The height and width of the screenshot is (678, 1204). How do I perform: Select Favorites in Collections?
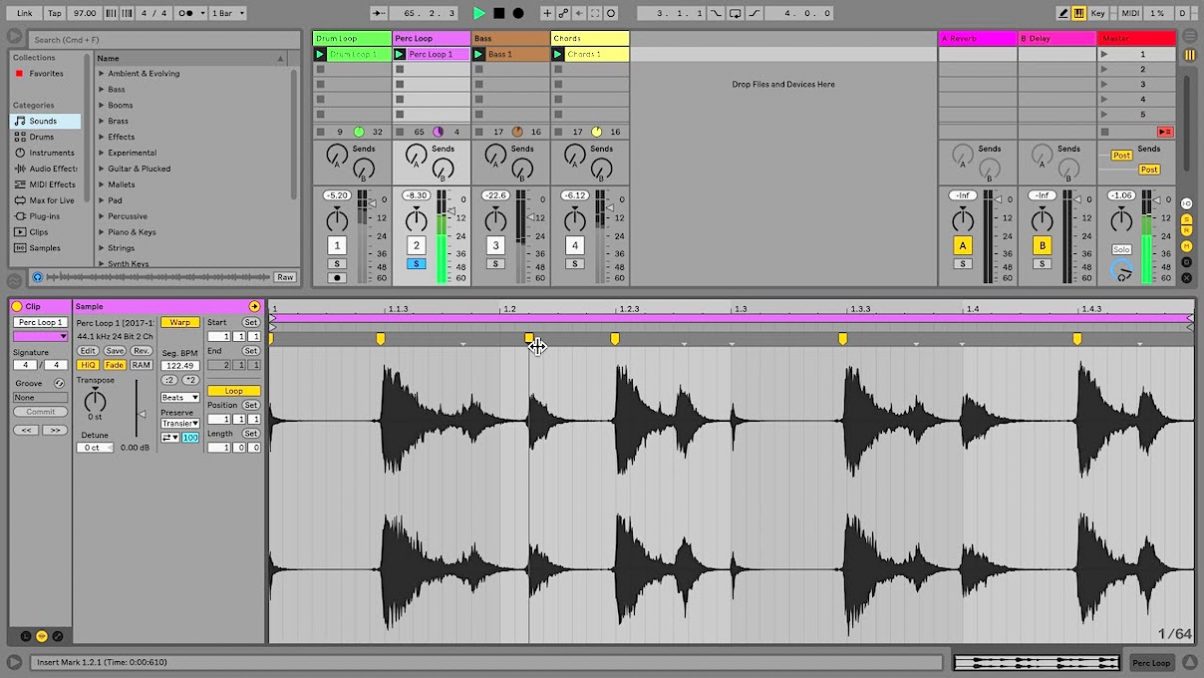pos(46,73)
